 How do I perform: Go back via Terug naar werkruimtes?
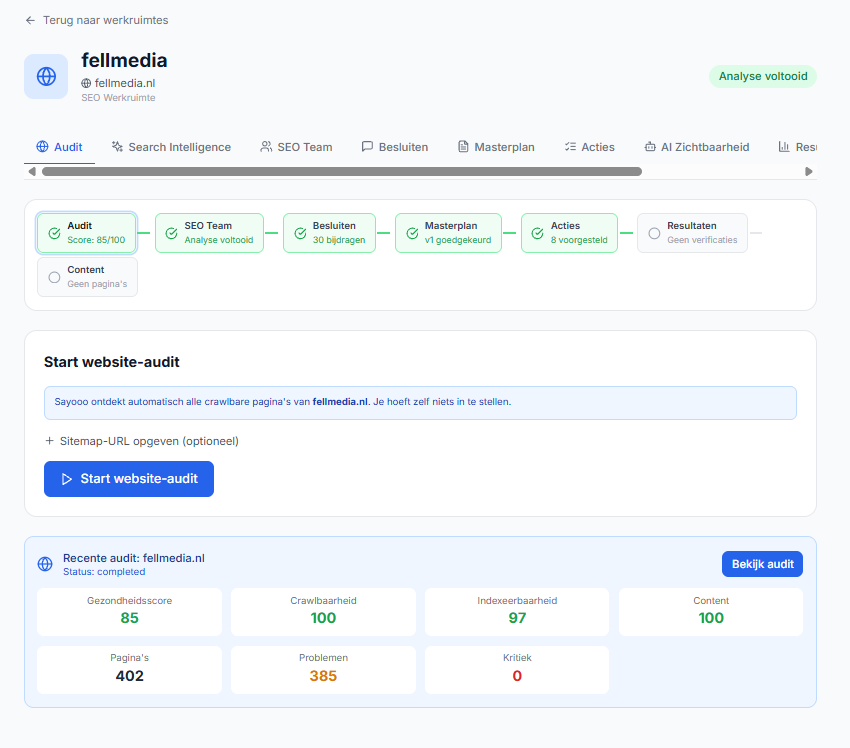coord(97,20)
